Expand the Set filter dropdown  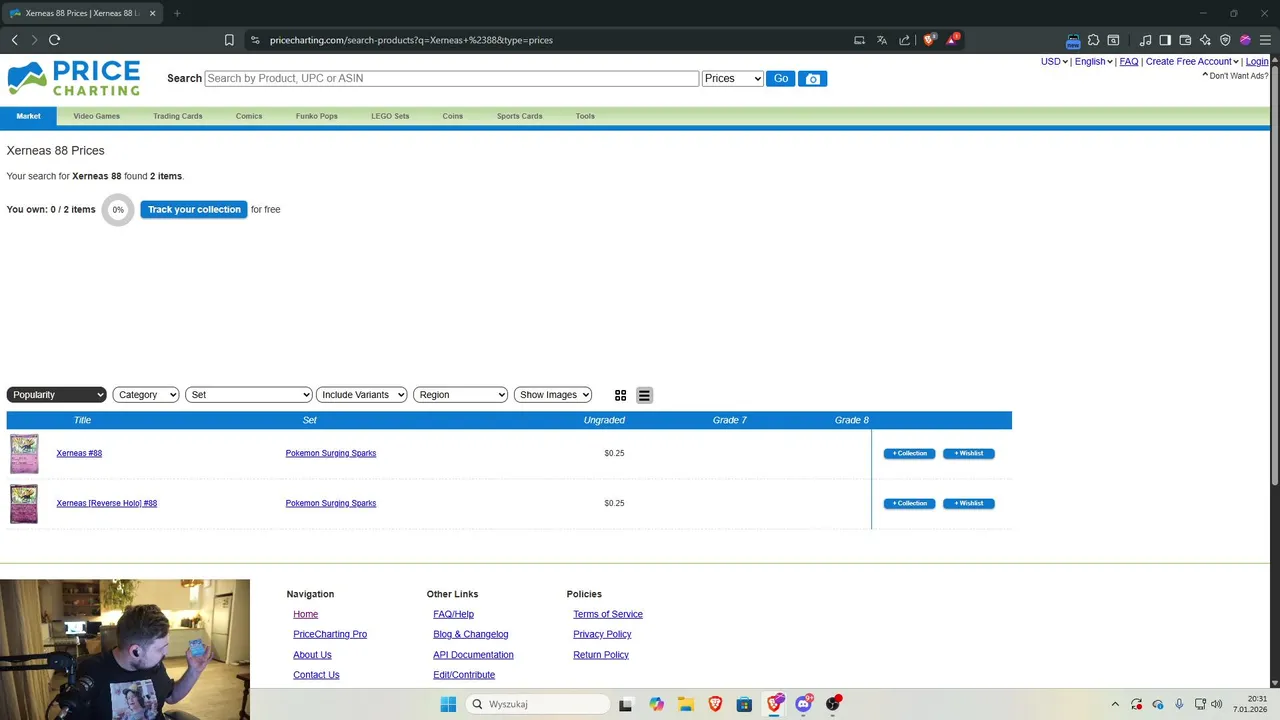pos(249,395)
